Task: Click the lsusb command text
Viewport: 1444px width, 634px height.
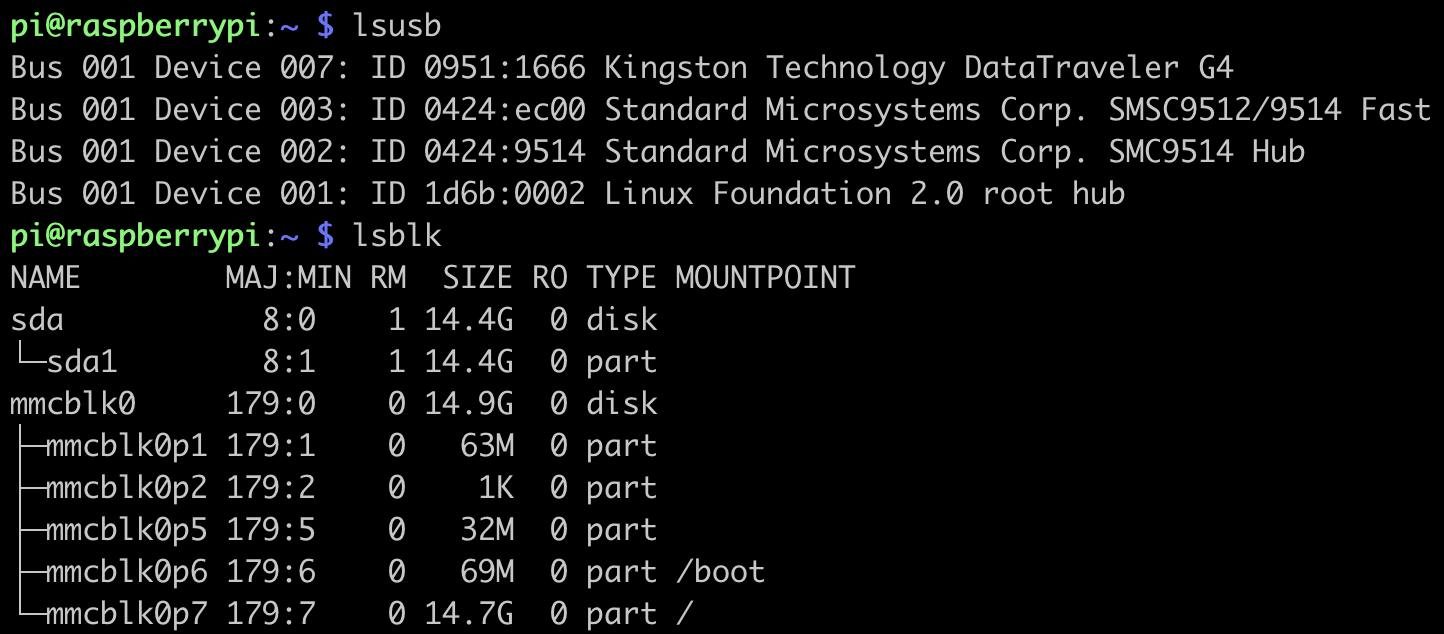Action: click(x=397, y=26)
